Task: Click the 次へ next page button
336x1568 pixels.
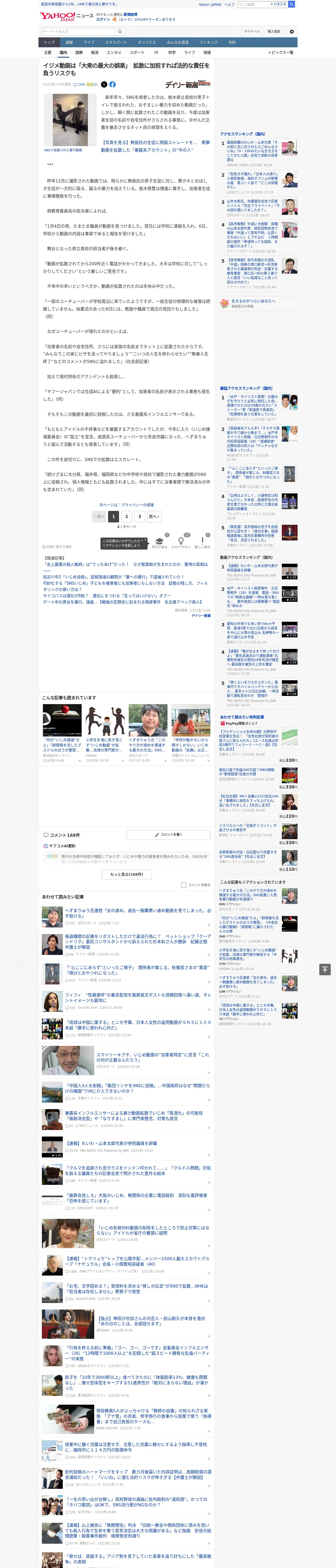Action: 154,516
